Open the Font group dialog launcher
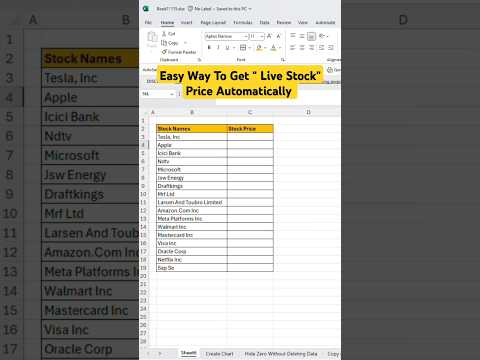Screen dimensions: 480x360 pyautogui.click(x=283, y=60)
